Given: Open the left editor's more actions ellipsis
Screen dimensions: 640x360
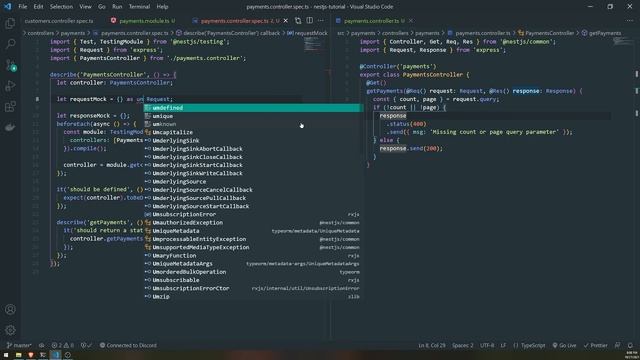Looking at the screenshot, I should pyautogui.click(x=321, y=20).
